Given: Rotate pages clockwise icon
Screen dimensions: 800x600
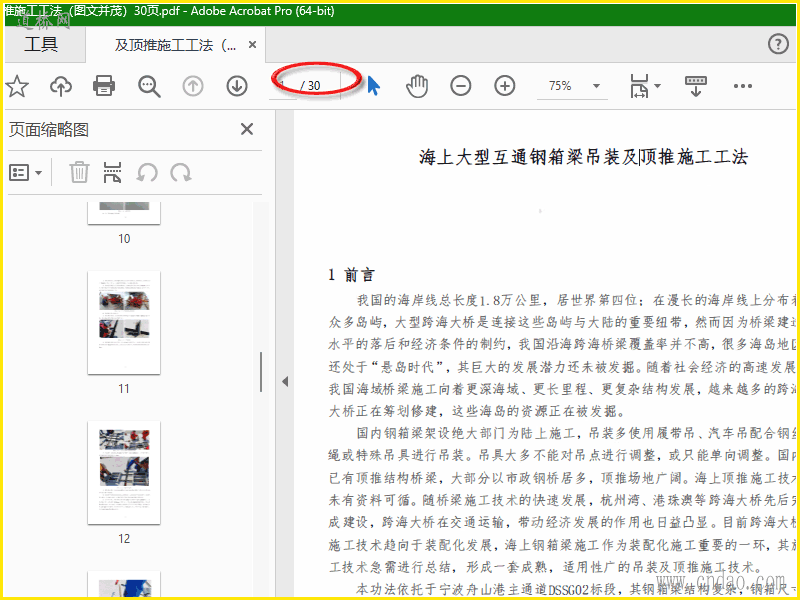Looking at the screenshot, I should (181, 173).
